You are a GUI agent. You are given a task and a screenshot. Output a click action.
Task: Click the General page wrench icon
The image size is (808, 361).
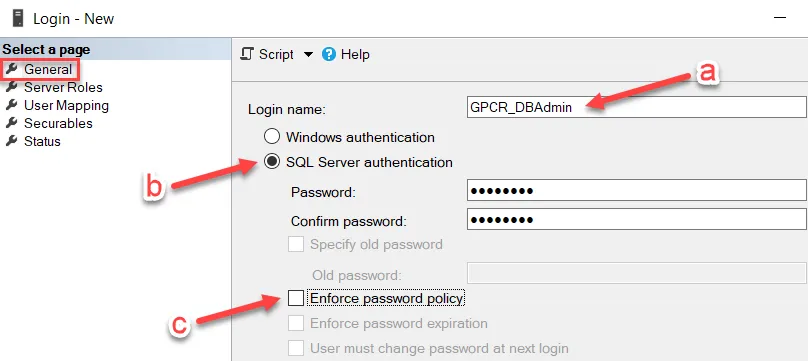(12, 68)
